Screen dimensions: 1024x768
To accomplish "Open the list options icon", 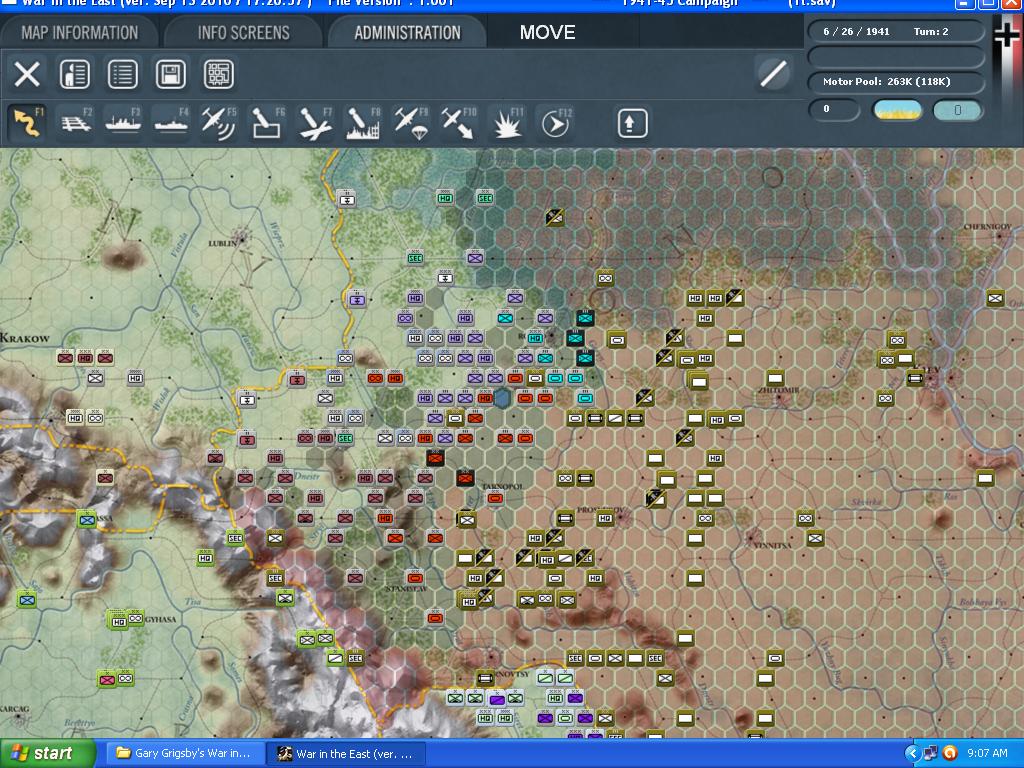I will pyautogui.click(x=123, y=74).
